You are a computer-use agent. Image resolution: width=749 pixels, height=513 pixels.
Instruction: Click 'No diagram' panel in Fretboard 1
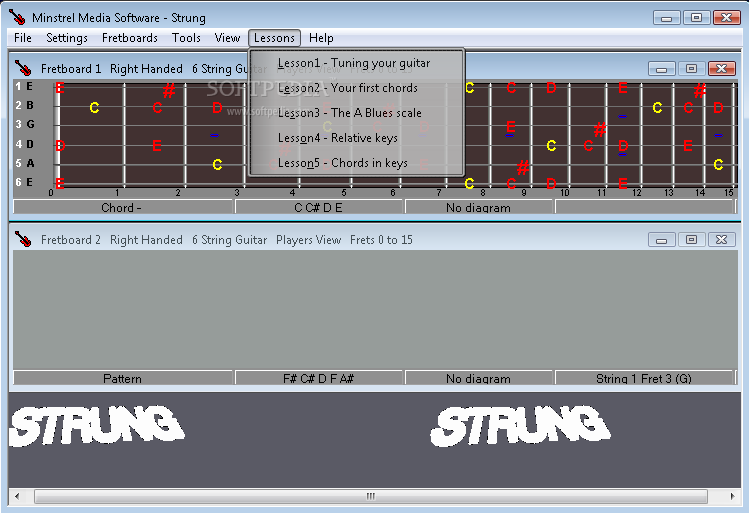point(479,207)
